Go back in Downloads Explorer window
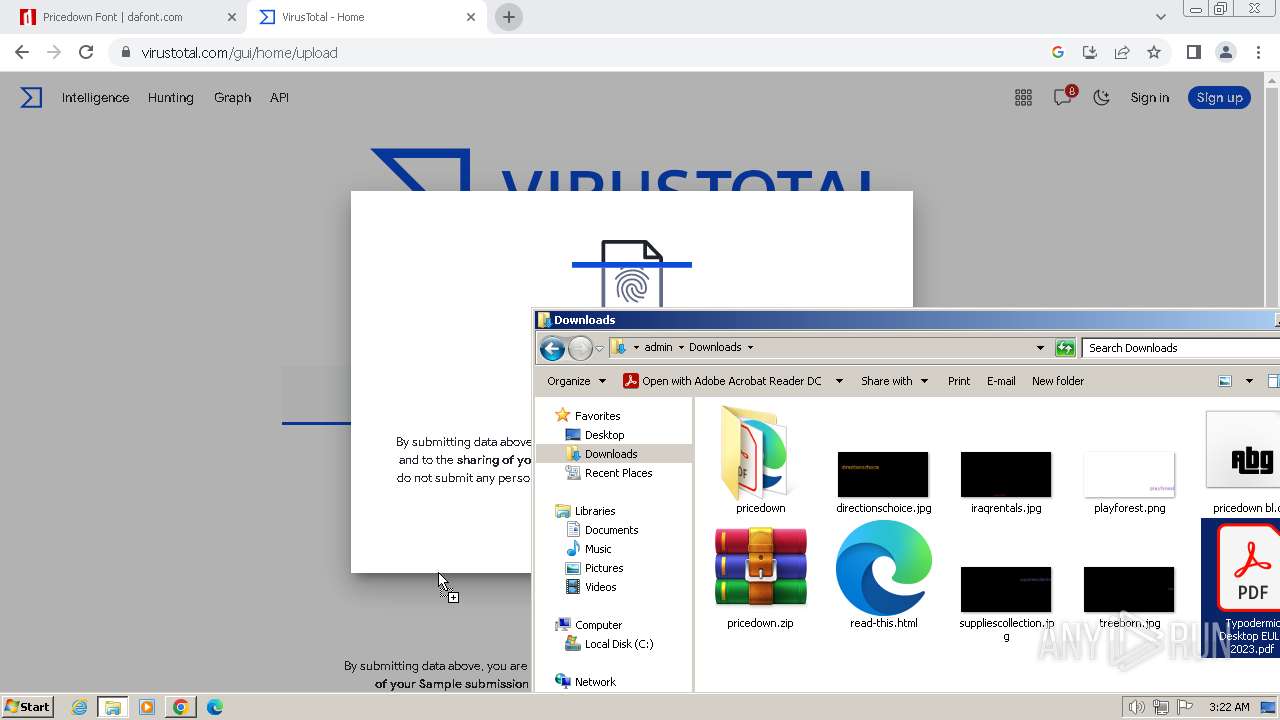 pyautogui.click(x=552, y=348)
